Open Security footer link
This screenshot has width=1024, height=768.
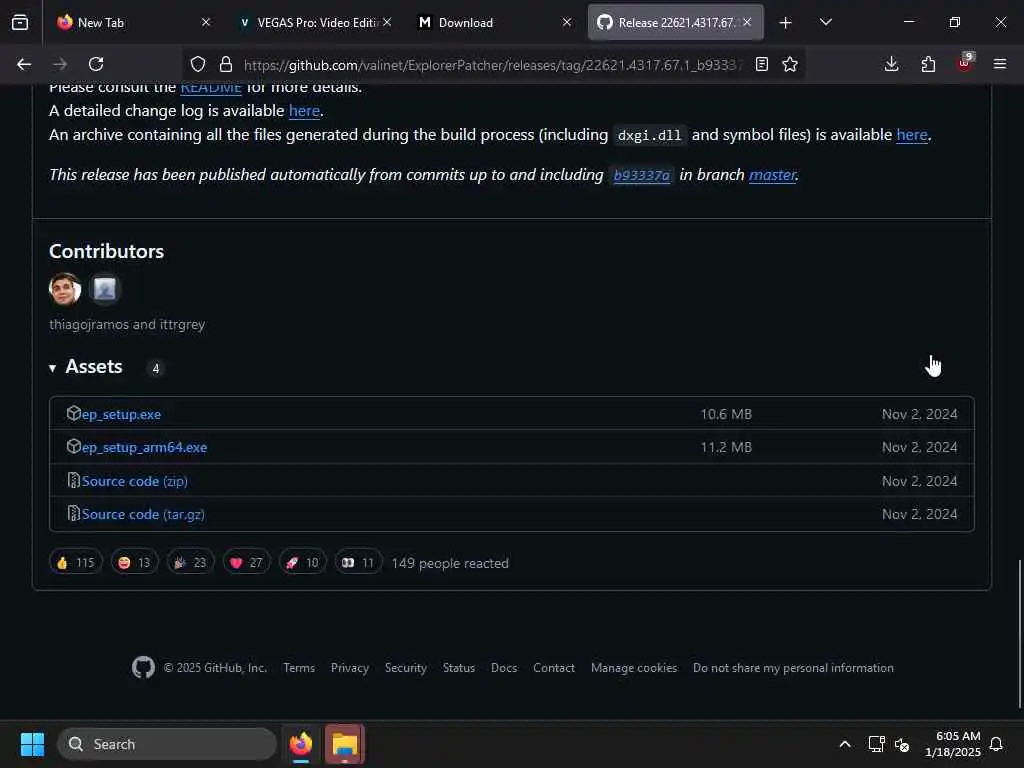click(x=406, y=668)
